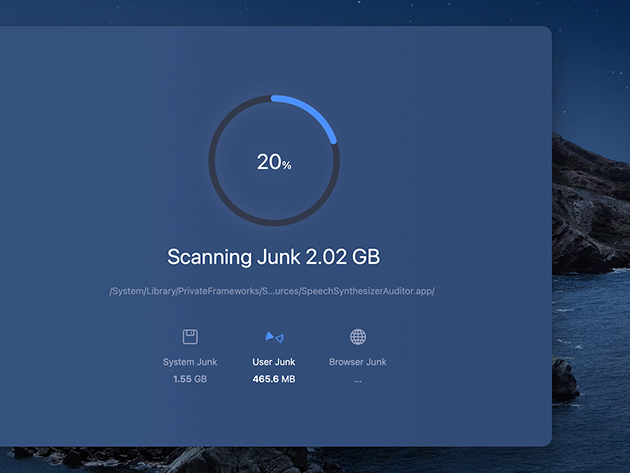Click the 465.6 MB user junk size
Image resolution: width=630 pixels, height=473 pixels.
pyautogui.click(x=274, y=379)
